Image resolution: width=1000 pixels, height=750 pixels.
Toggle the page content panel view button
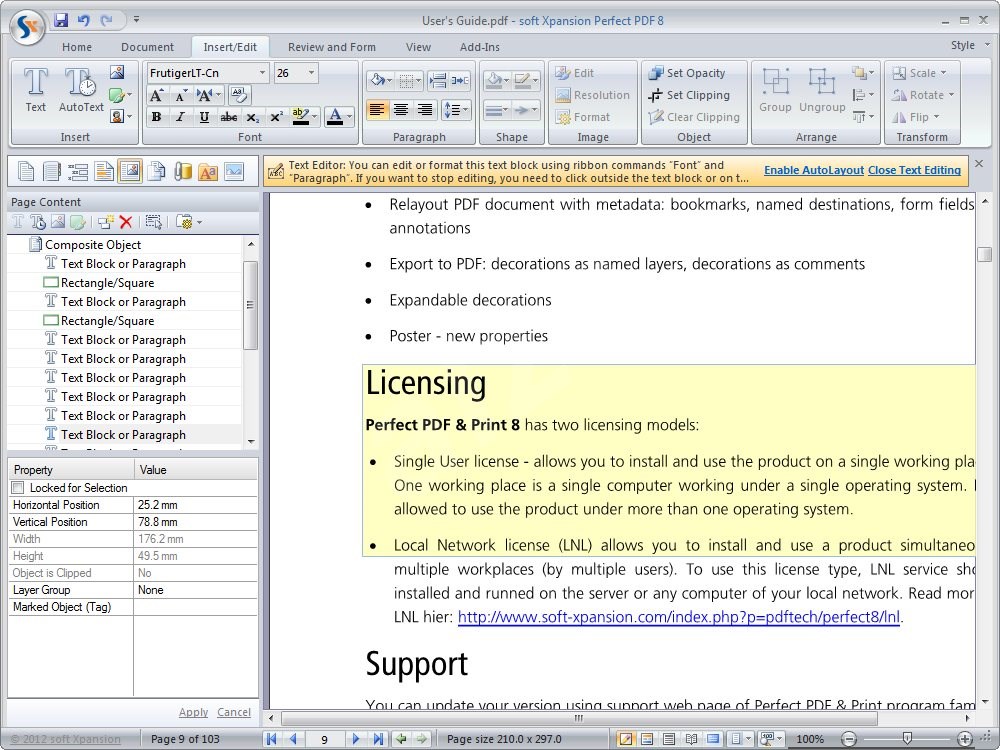coord(130,172)
